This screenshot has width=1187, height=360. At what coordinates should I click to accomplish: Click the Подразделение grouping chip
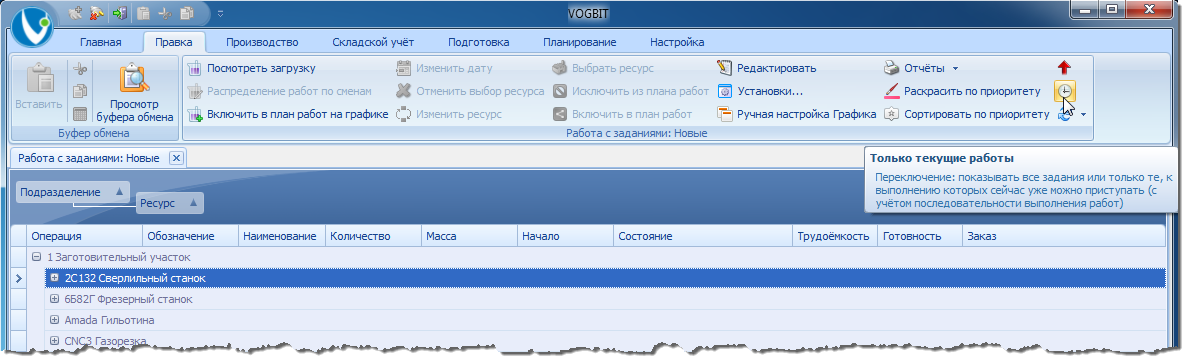[72, 193]
